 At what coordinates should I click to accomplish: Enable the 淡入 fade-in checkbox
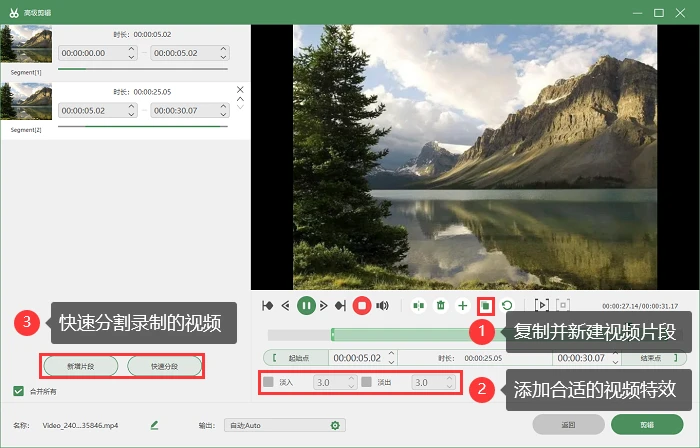click(x=268, y=382)
